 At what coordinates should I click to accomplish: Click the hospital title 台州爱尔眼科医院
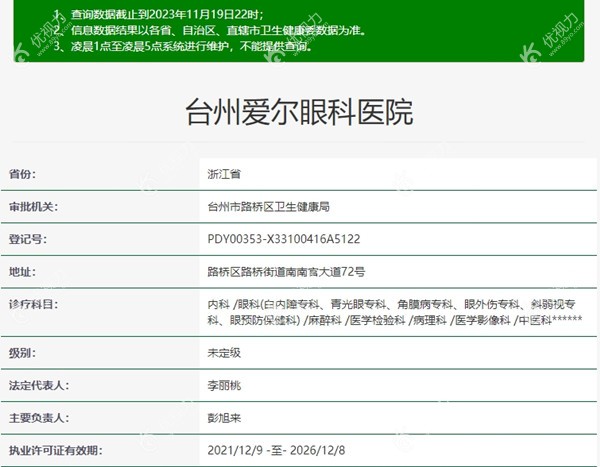(299, 112)
